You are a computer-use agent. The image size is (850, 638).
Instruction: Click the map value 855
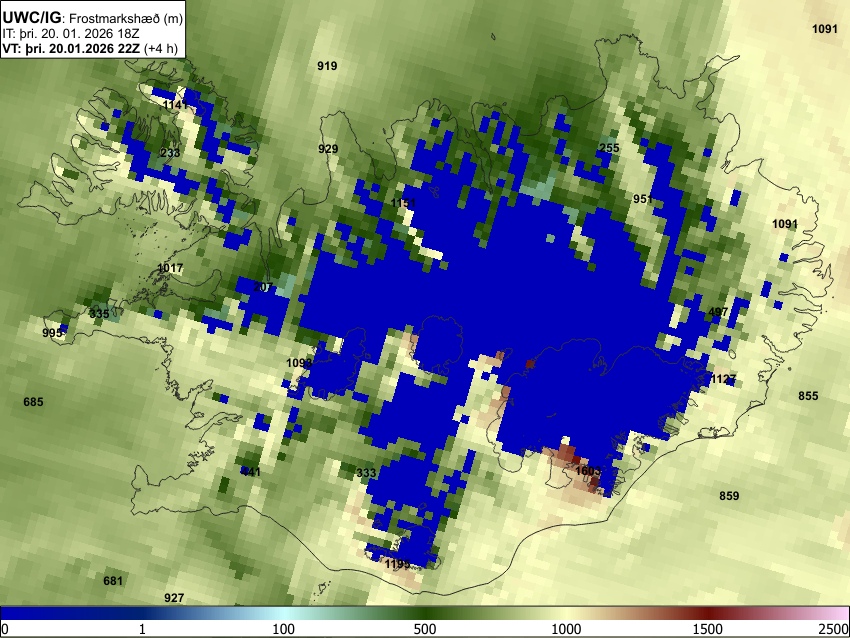[808, 396]
